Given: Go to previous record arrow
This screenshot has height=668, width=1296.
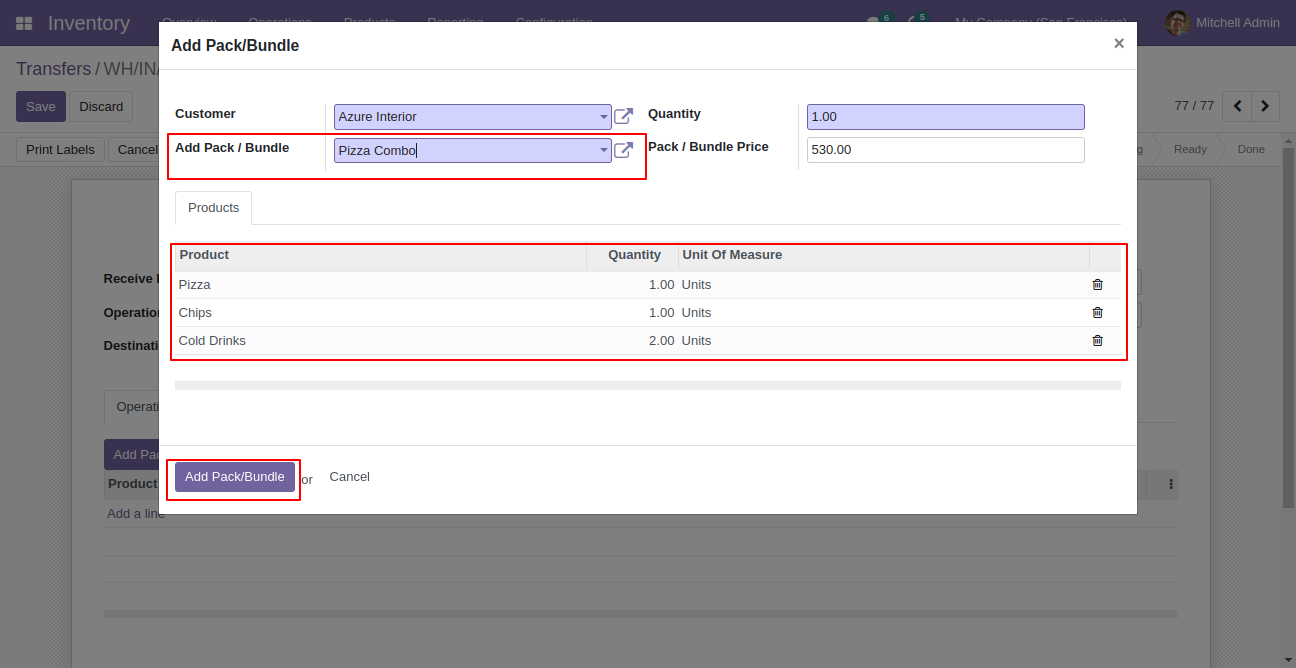Looking at the screenshot, I should [1237, 105].
